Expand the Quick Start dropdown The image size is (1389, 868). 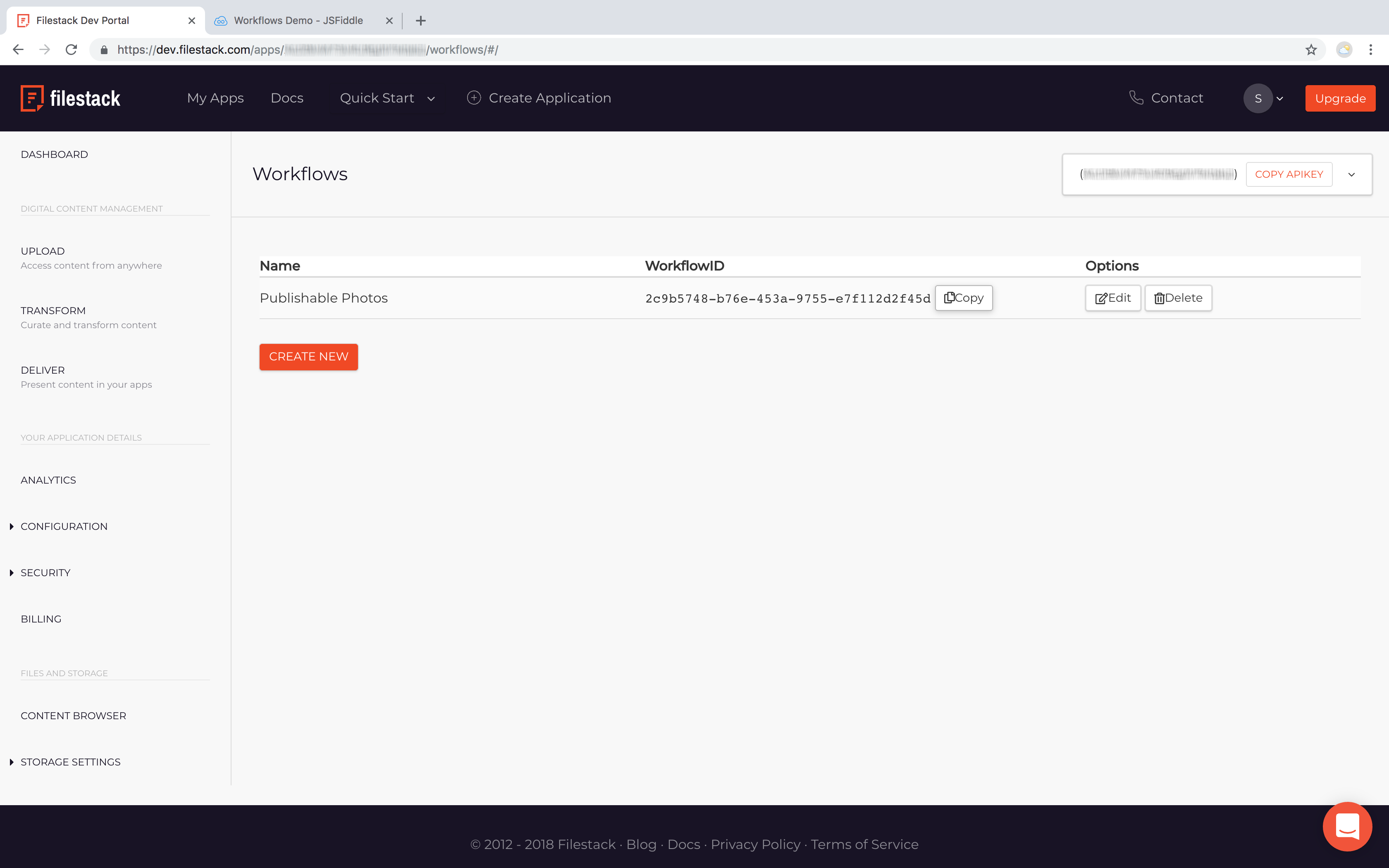tap(387, 98)
